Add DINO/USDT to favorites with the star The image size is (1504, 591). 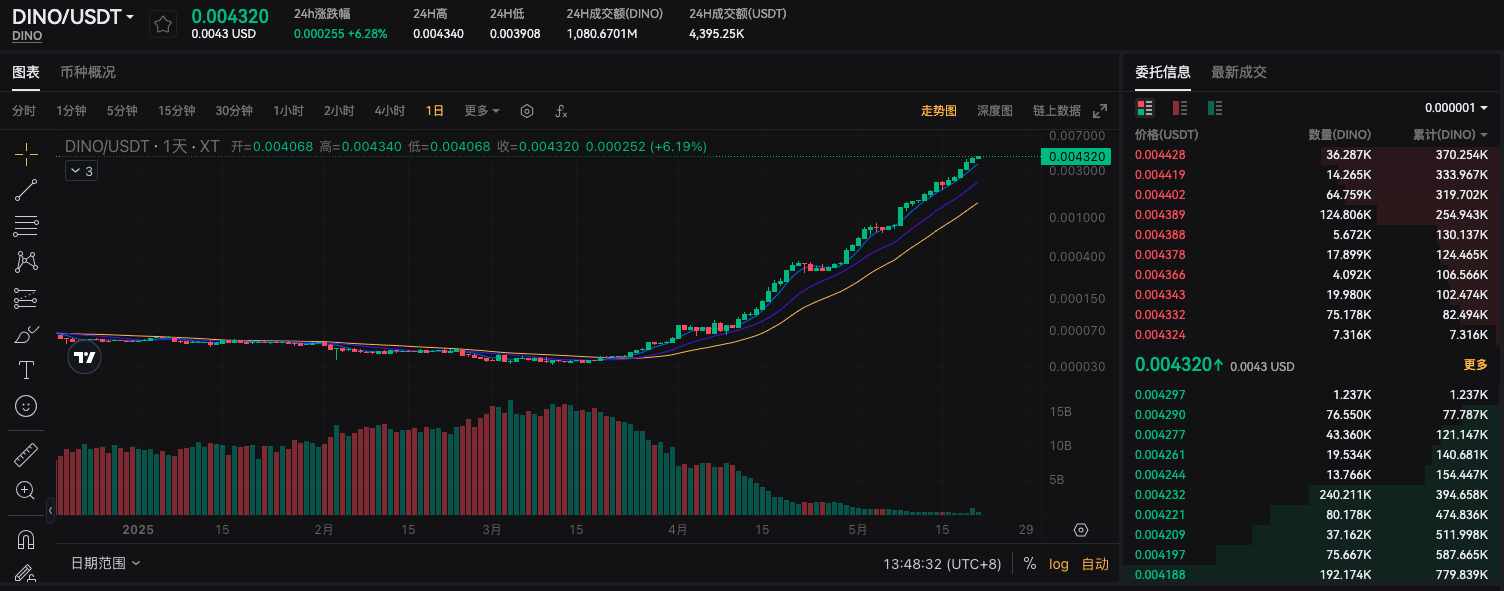tap(163, 24)
